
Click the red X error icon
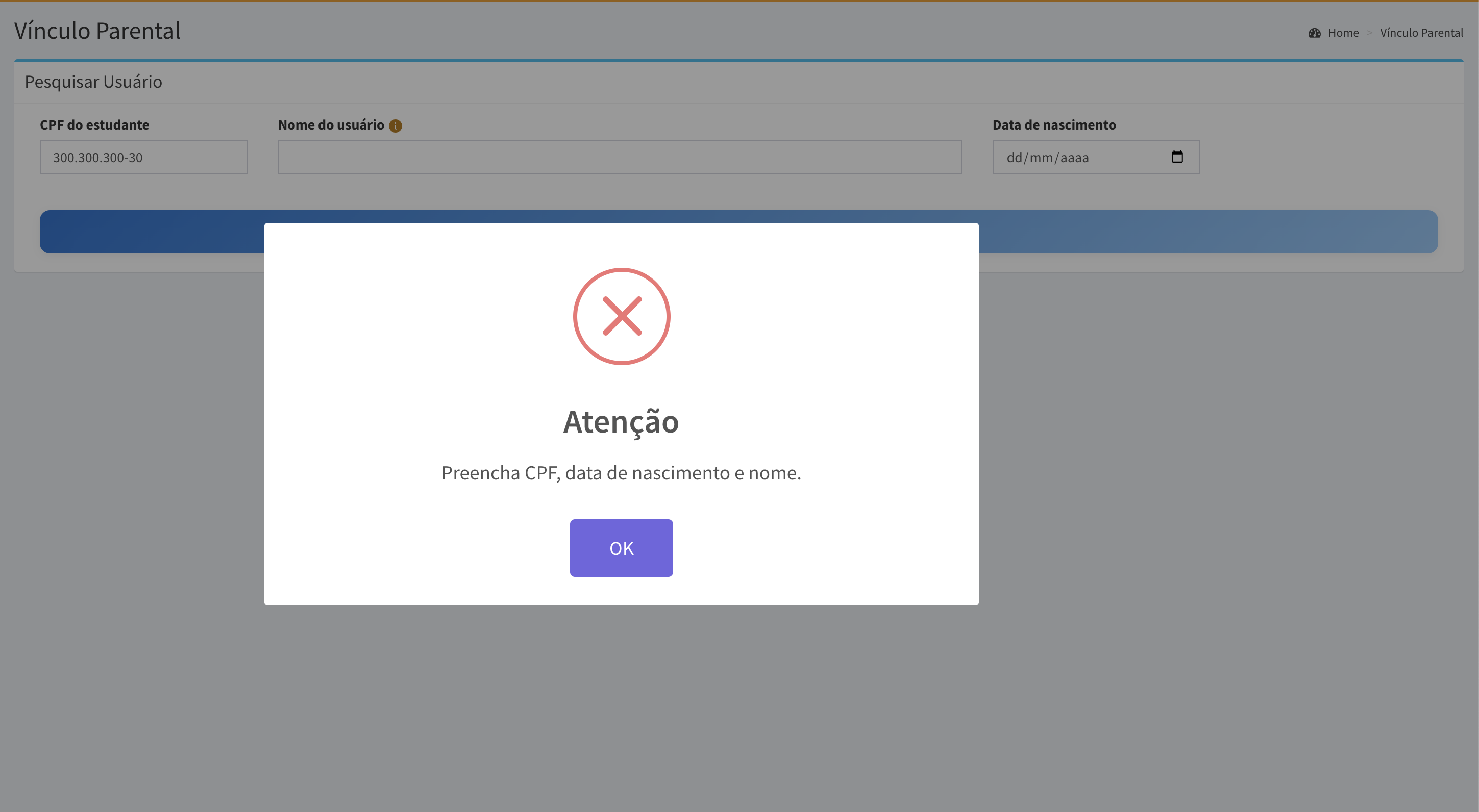tap(622, 316)
